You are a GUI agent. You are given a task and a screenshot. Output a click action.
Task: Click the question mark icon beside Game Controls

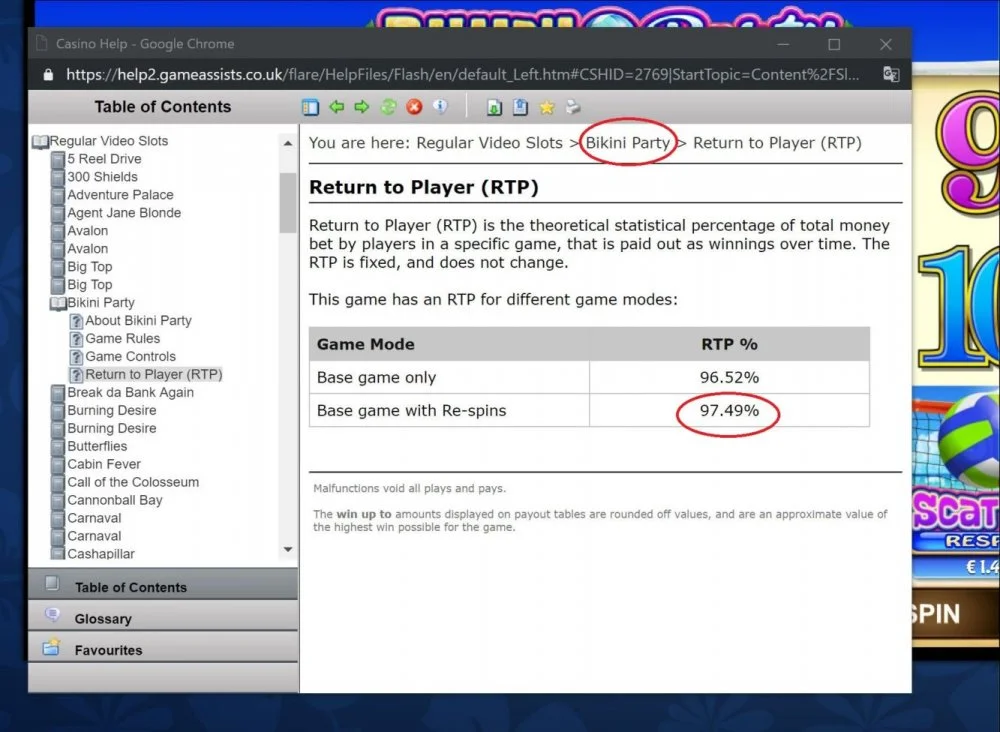tap(77, 356)
